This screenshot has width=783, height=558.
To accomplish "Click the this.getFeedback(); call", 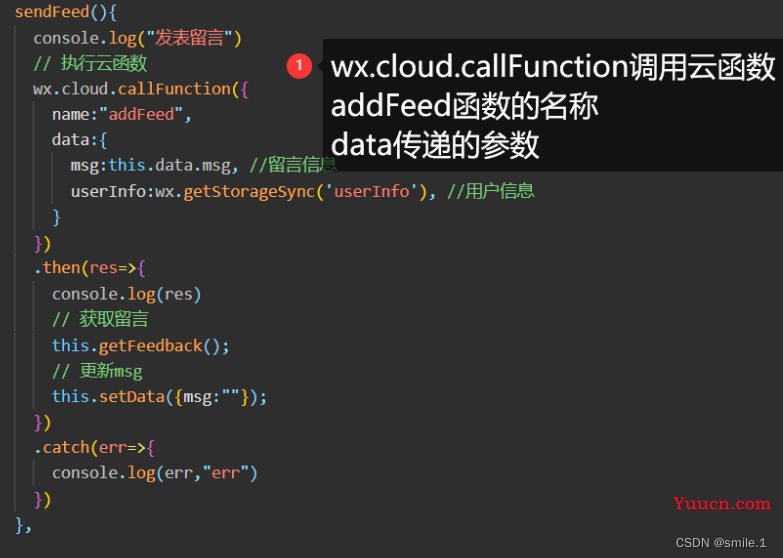I will click(140, 346).
